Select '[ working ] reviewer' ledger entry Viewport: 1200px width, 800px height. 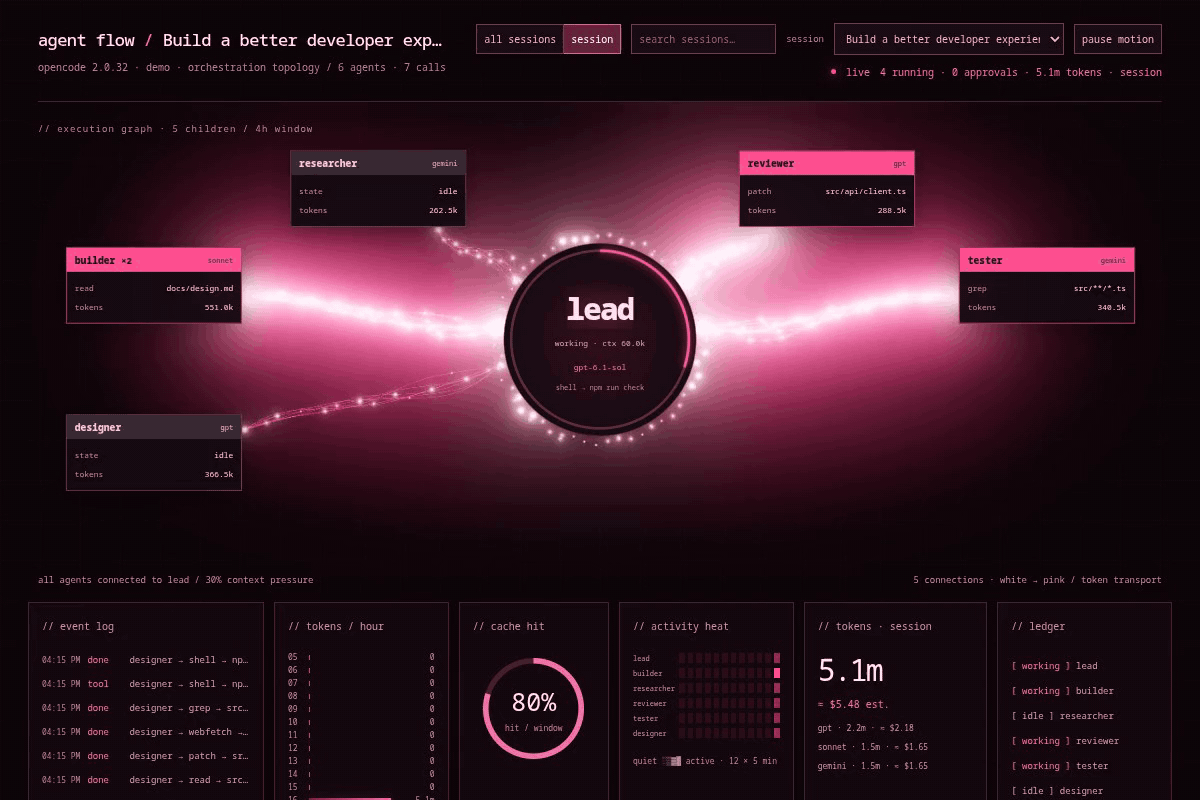click(1065, 741)
